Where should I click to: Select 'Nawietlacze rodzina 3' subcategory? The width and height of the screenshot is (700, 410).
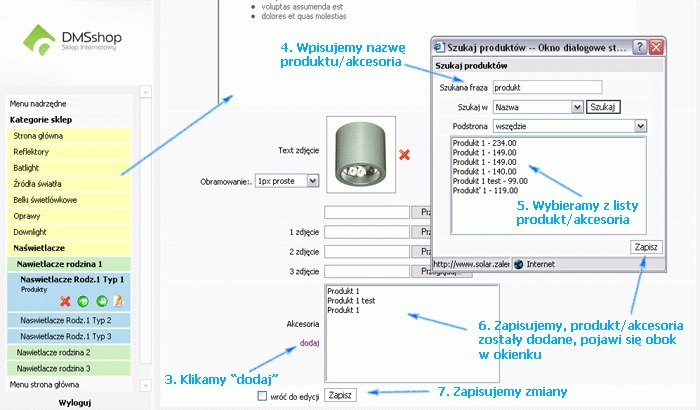coord(69,368)
